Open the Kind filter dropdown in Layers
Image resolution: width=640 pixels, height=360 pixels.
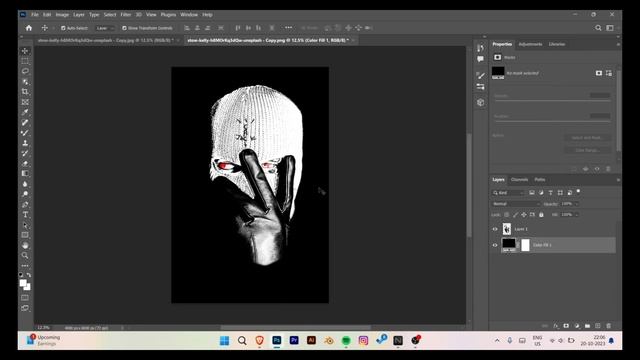[508, 193]
